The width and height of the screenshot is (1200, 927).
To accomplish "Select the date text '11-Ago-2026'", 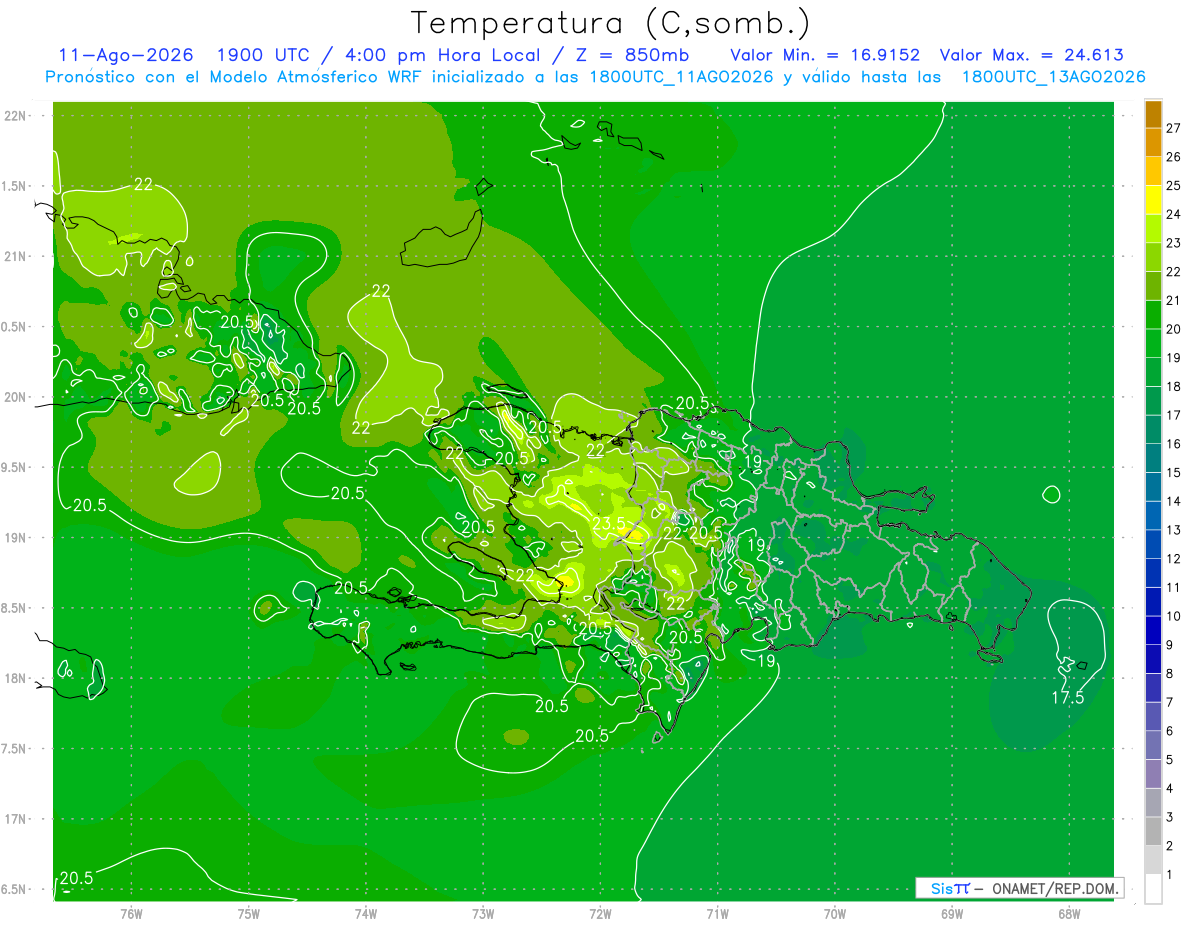I will pos(126,56).
